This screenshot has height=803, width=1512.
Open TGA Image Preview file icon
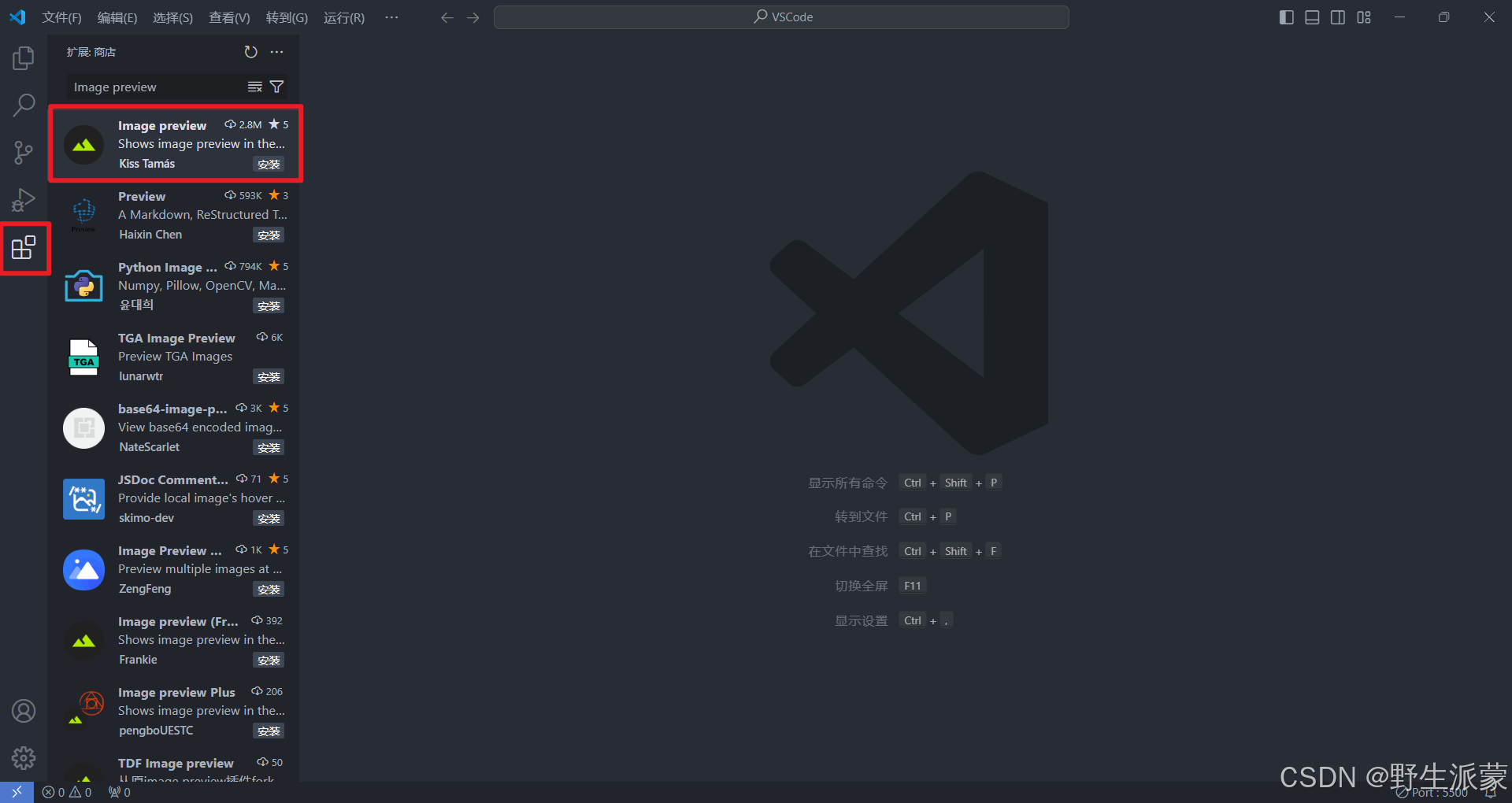[83, 357]
